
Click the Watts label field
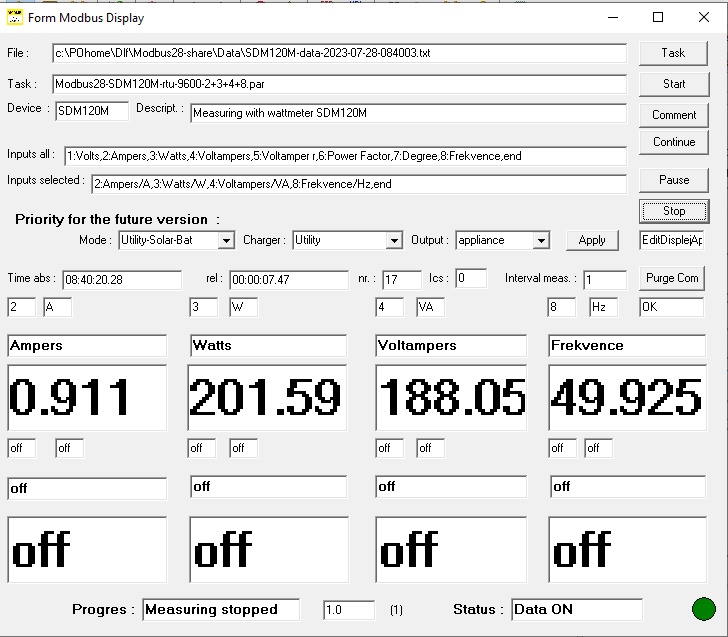pyautogui.click(x=268, y=346)
